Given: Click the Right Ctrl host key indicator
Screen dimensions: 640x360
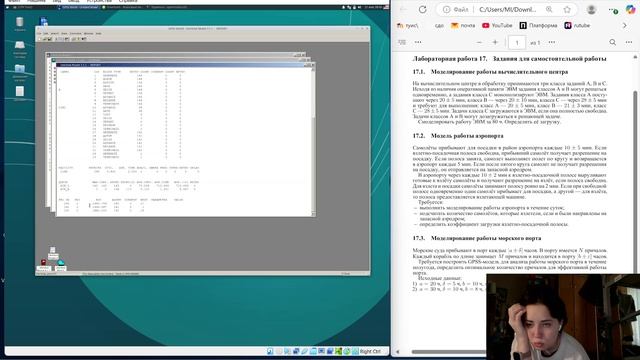Looking at the screenshot, I should 370,351.
